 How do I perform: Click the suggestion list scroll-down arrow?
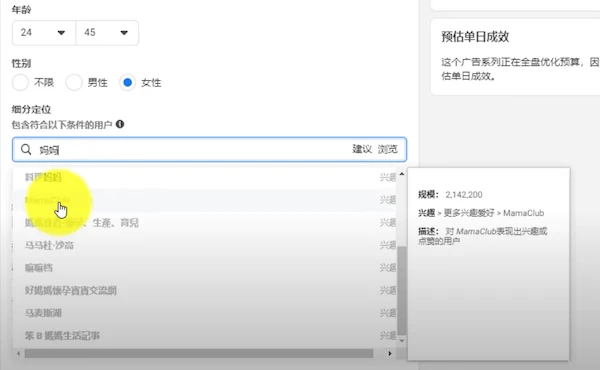401,341
